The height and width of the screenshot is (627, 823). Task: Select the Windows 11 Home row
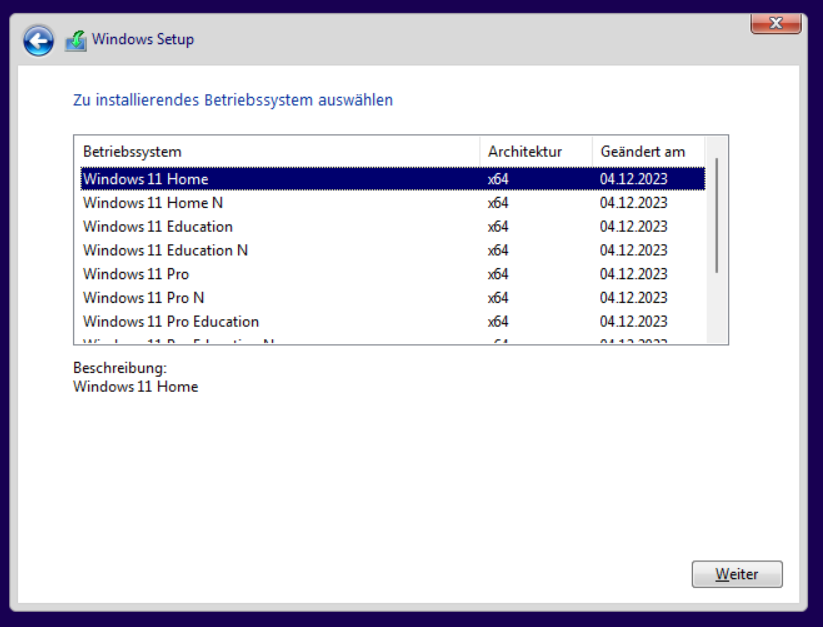pyautogui.click(x=393, y=179)
